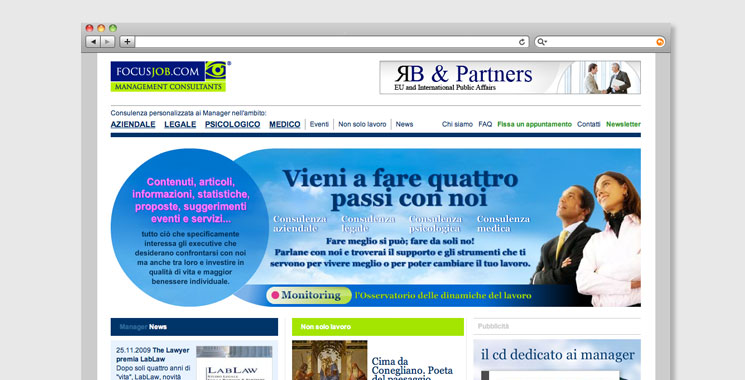Click inside the browser search field

(x=601, y=42)
